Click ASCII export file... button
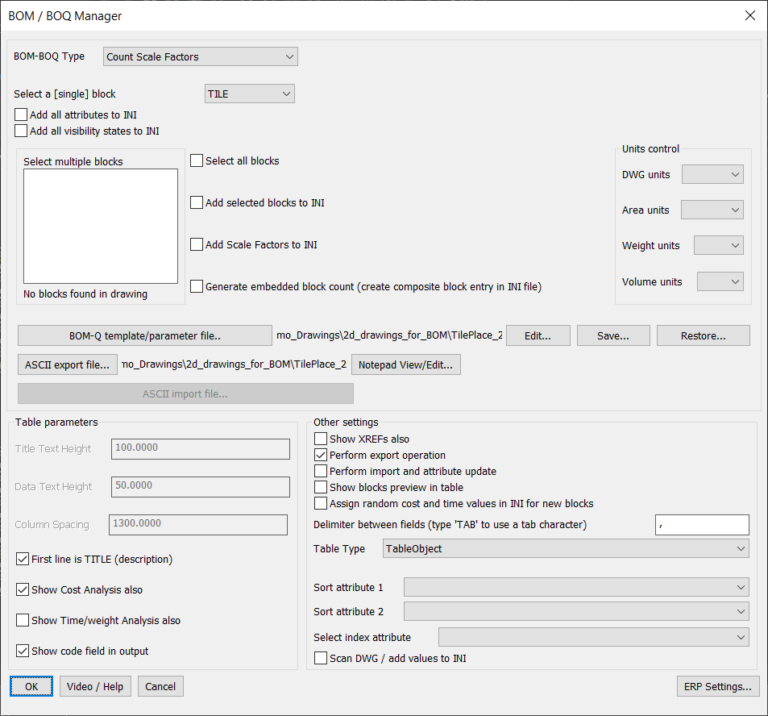This screenshot has height=716, width=768. point(68,365)
